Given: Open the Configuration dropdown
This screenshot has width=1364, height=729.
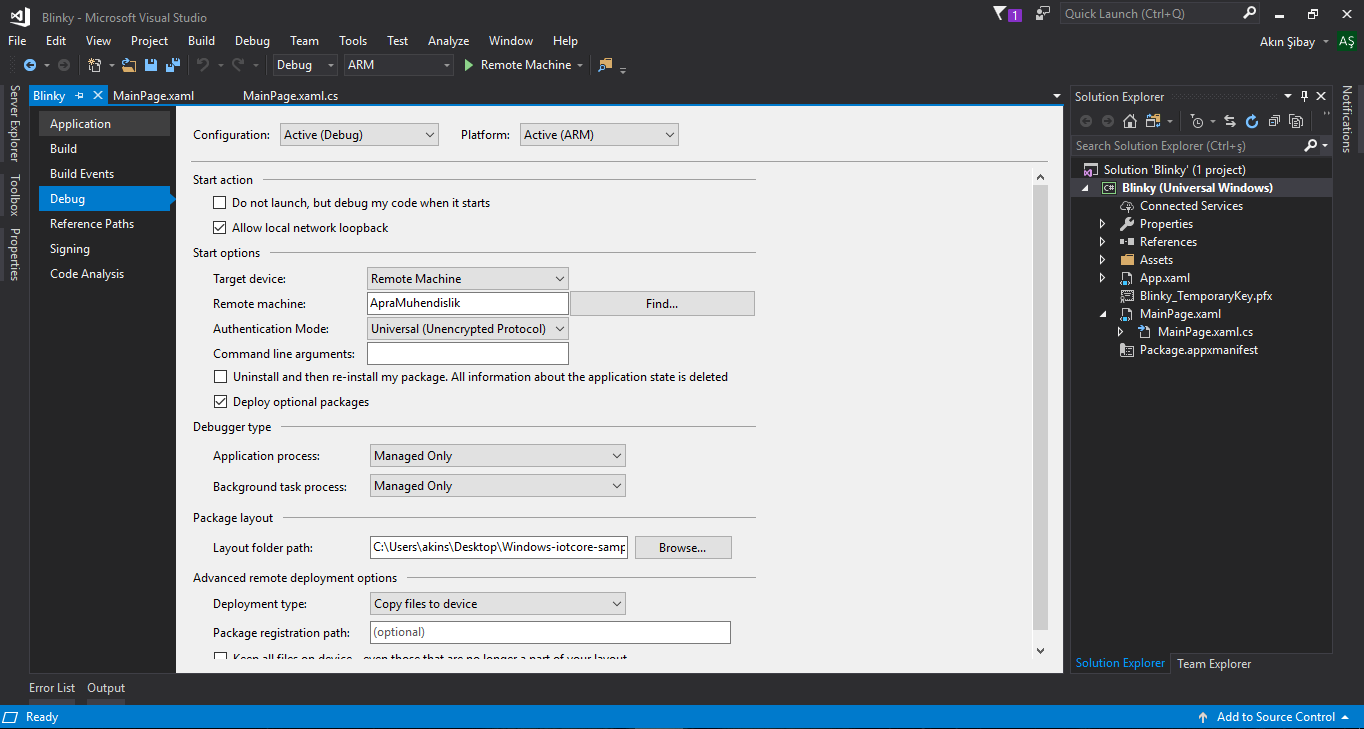Looking at the screenshot, I should coord(359,135).
